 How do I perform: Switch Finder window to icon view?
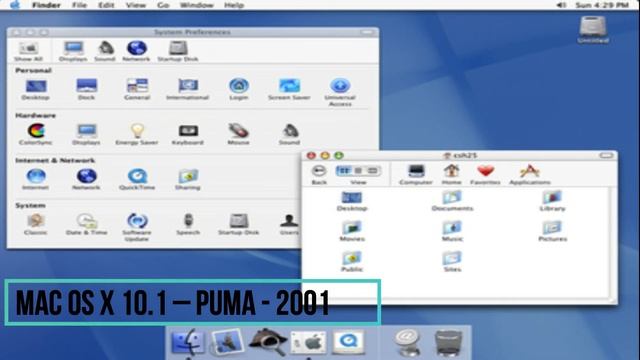coord(344,171)
